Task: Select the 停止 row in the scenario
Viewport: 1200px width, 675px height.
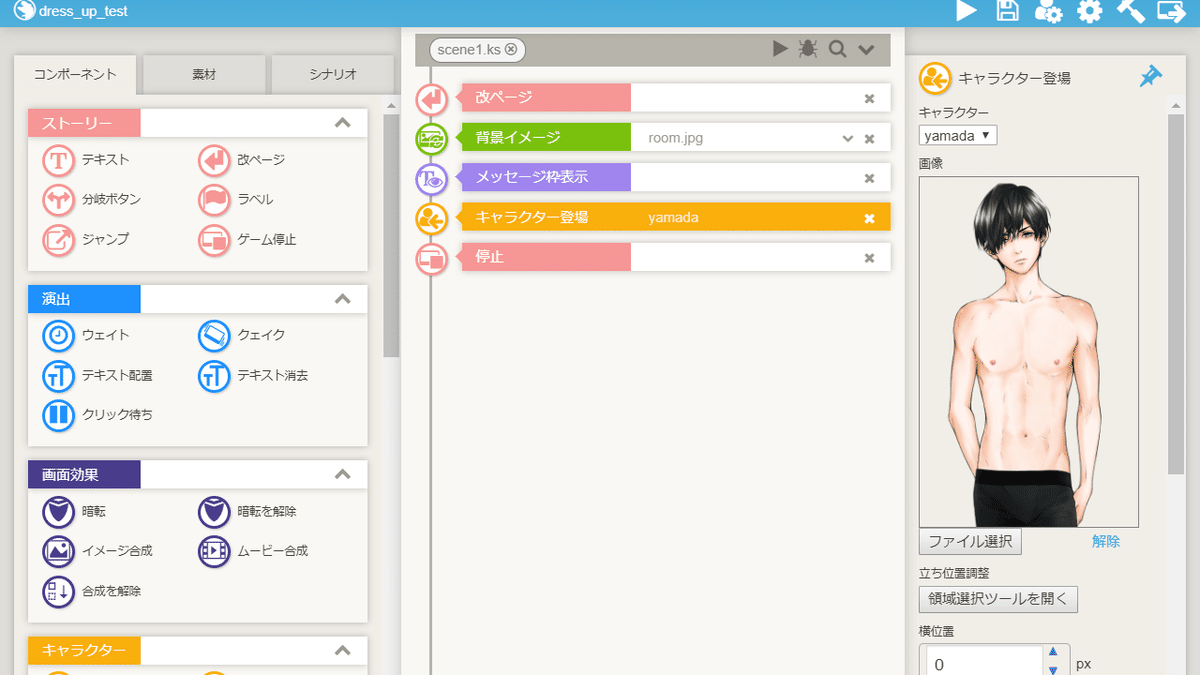Action: coord(675,257)
